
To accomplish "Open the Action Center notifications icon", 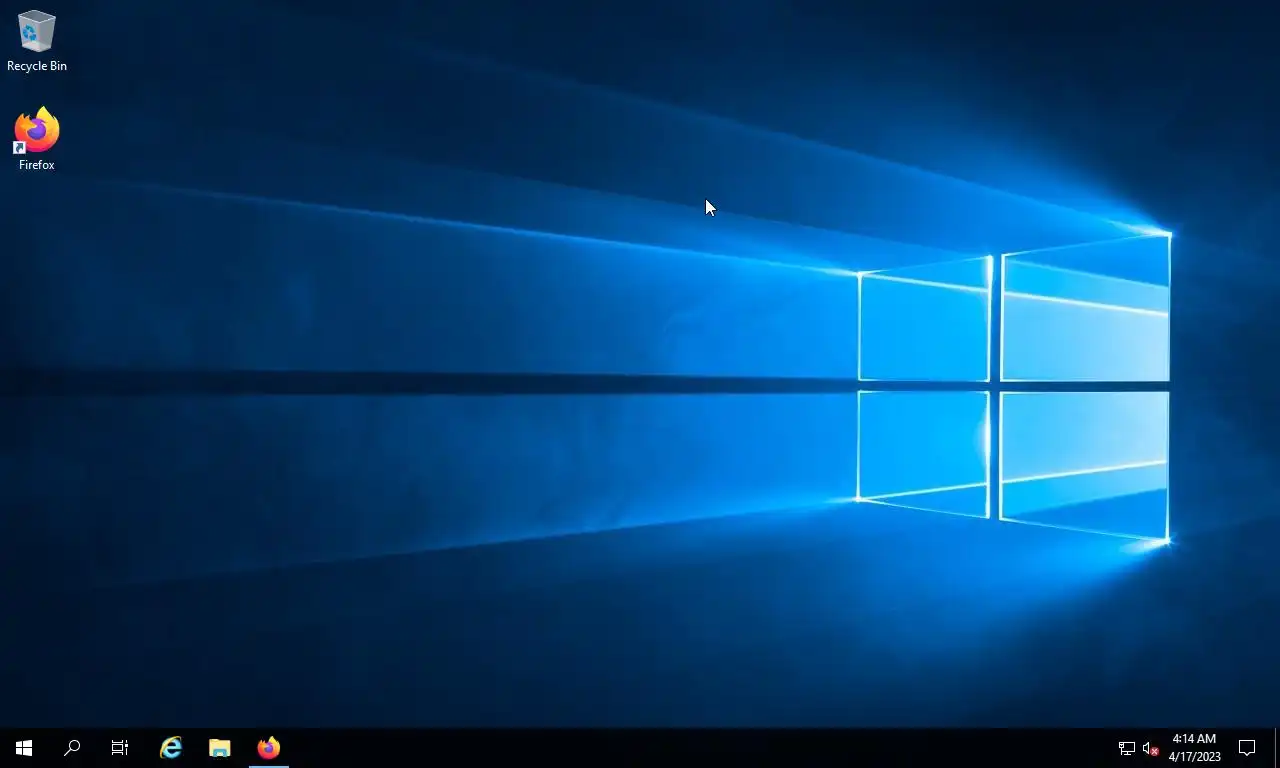I will (x=1247, y=748).
